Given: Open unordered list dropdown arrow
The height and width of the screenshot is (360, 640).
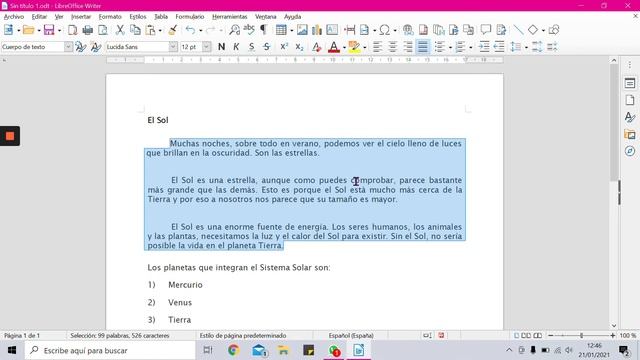Looking at the screenshot, I should pyautogui.click(x=450, y=47).
